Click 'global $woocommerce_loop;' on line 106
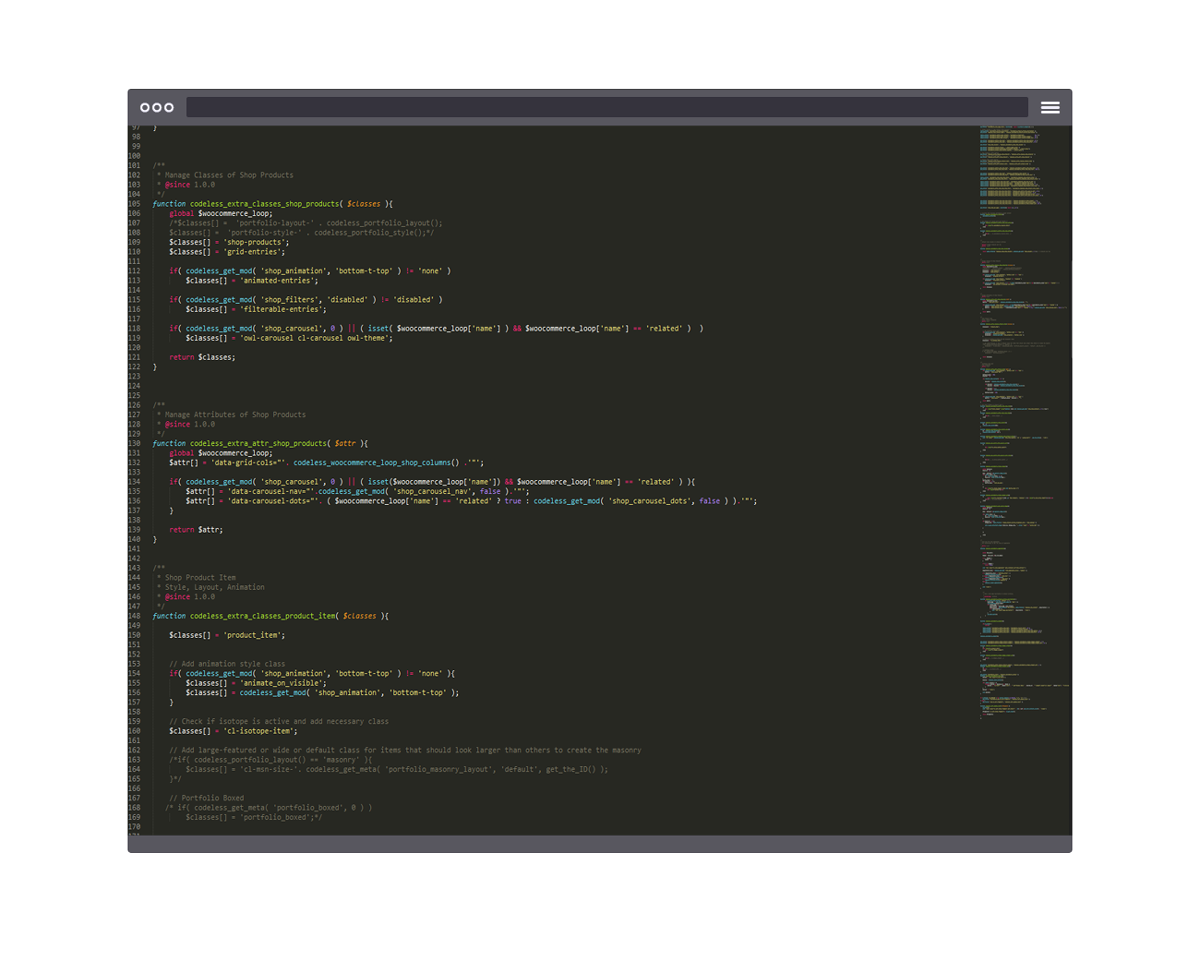This screenshot has width=1200, height=961. coord(220,213)
